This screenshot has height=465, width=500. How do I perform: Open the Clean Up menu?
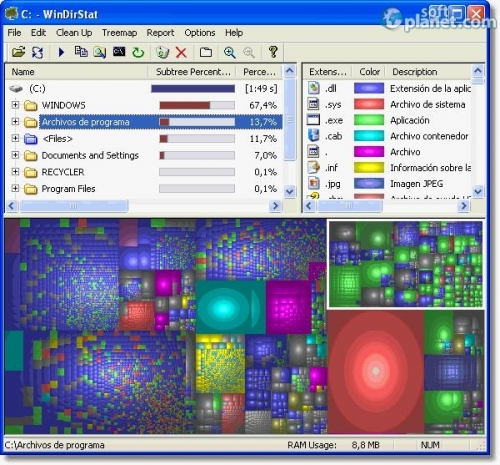74,33
